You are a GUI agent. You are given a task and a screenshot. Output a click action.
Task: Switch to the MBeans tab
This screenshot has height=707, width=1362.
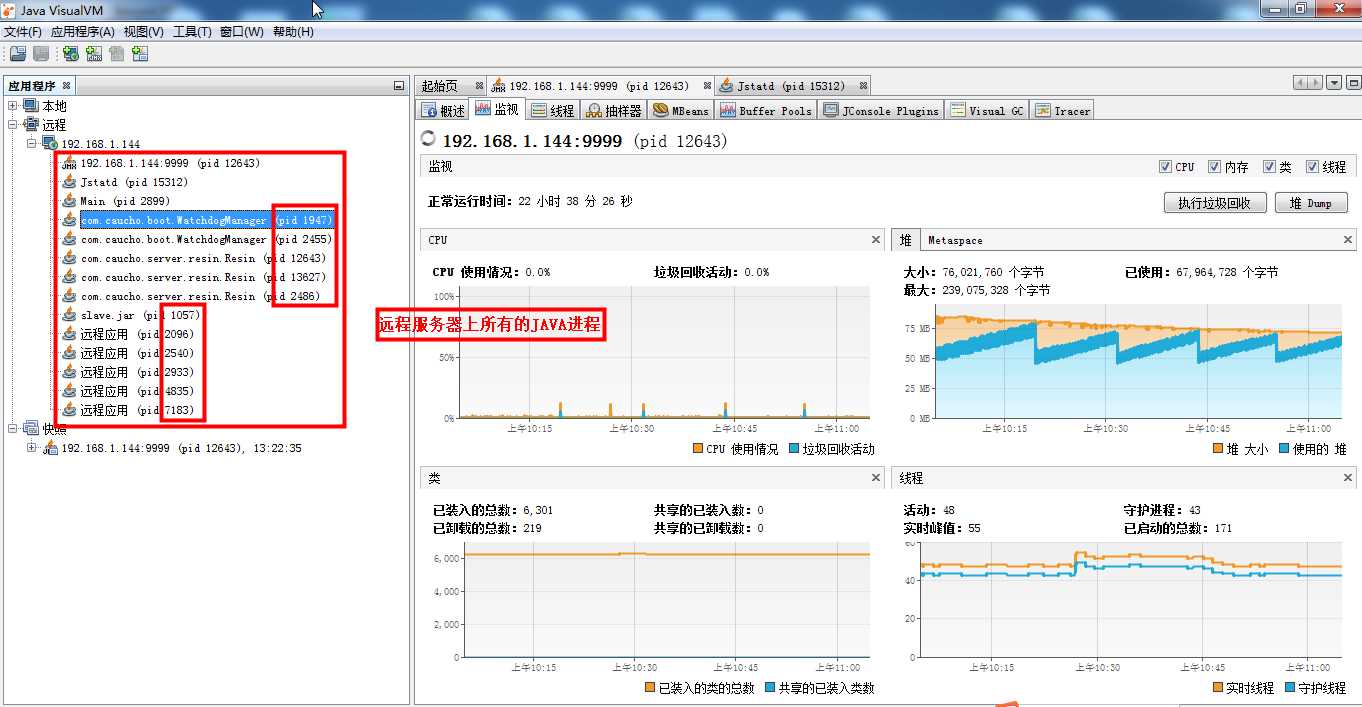(x=681, y=110)
